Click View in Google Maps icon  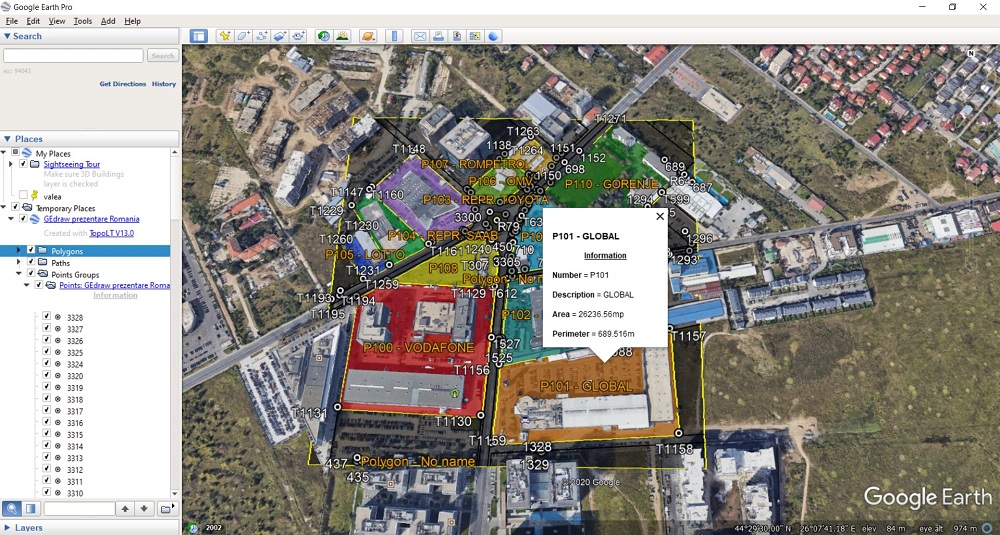[474, 36]
